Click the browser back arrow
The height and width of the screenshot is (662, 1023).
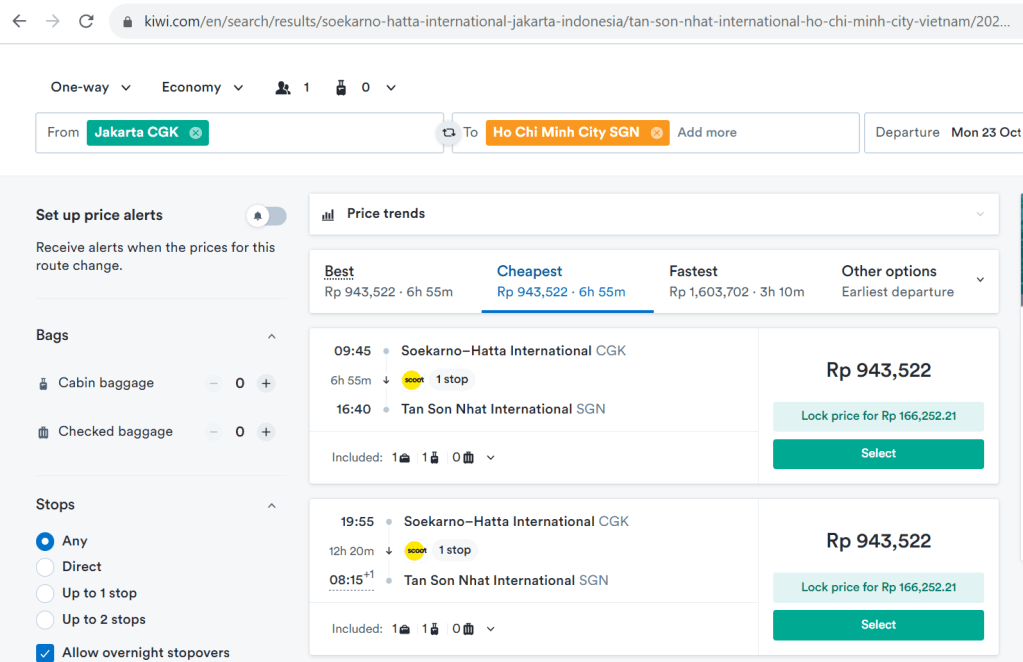[x=20, y=21]
